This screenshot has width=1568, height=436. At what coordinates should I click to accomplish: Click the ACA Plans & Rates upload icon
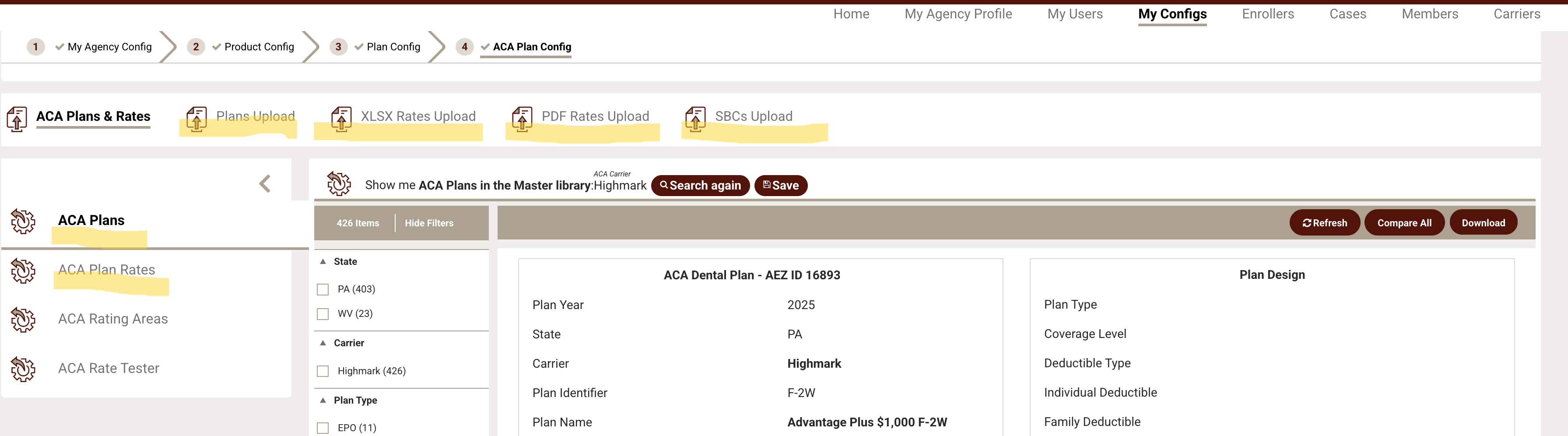17,118
